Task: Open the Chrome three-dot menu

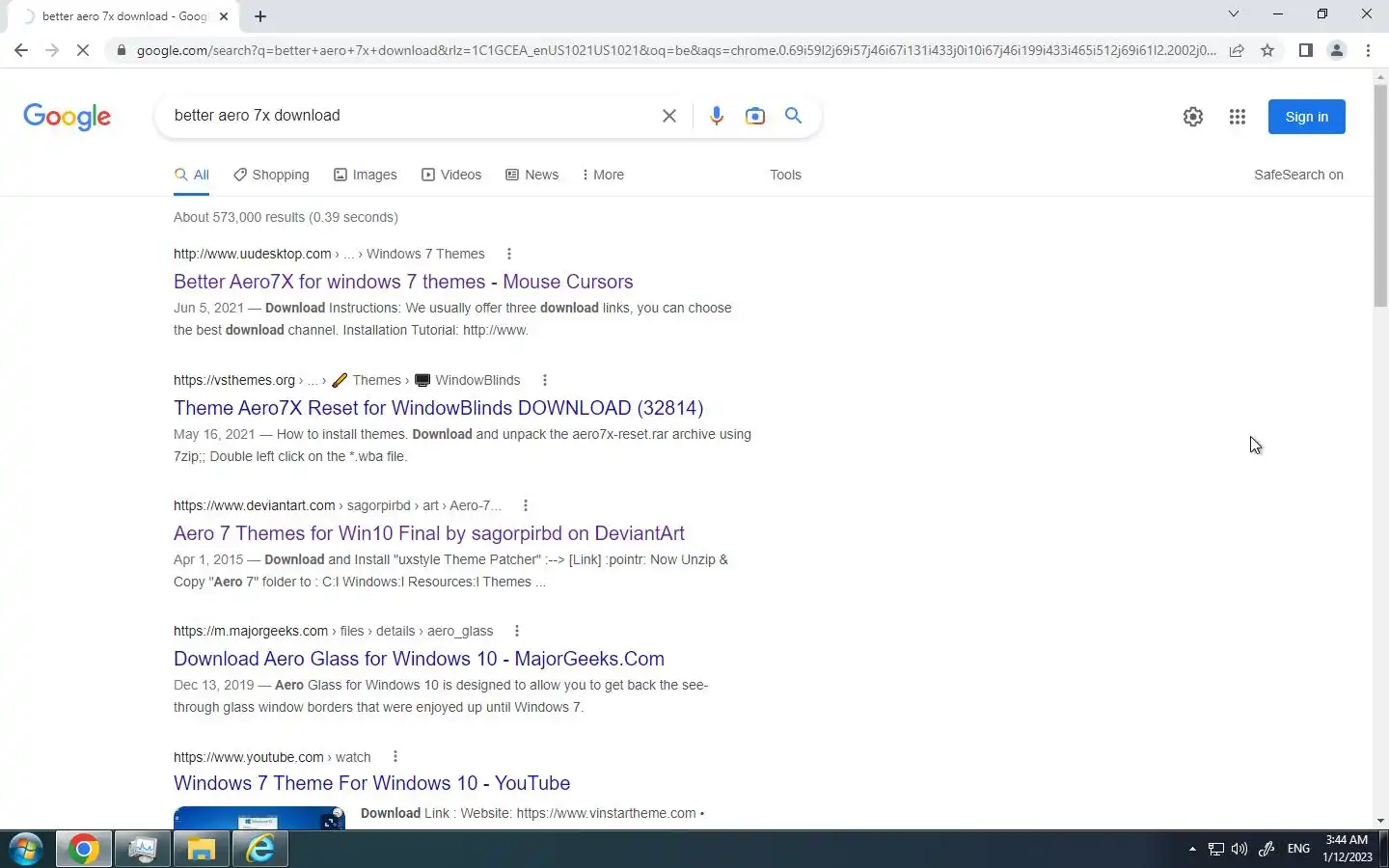Action: pyautogui.click(x=1368, y=50)
